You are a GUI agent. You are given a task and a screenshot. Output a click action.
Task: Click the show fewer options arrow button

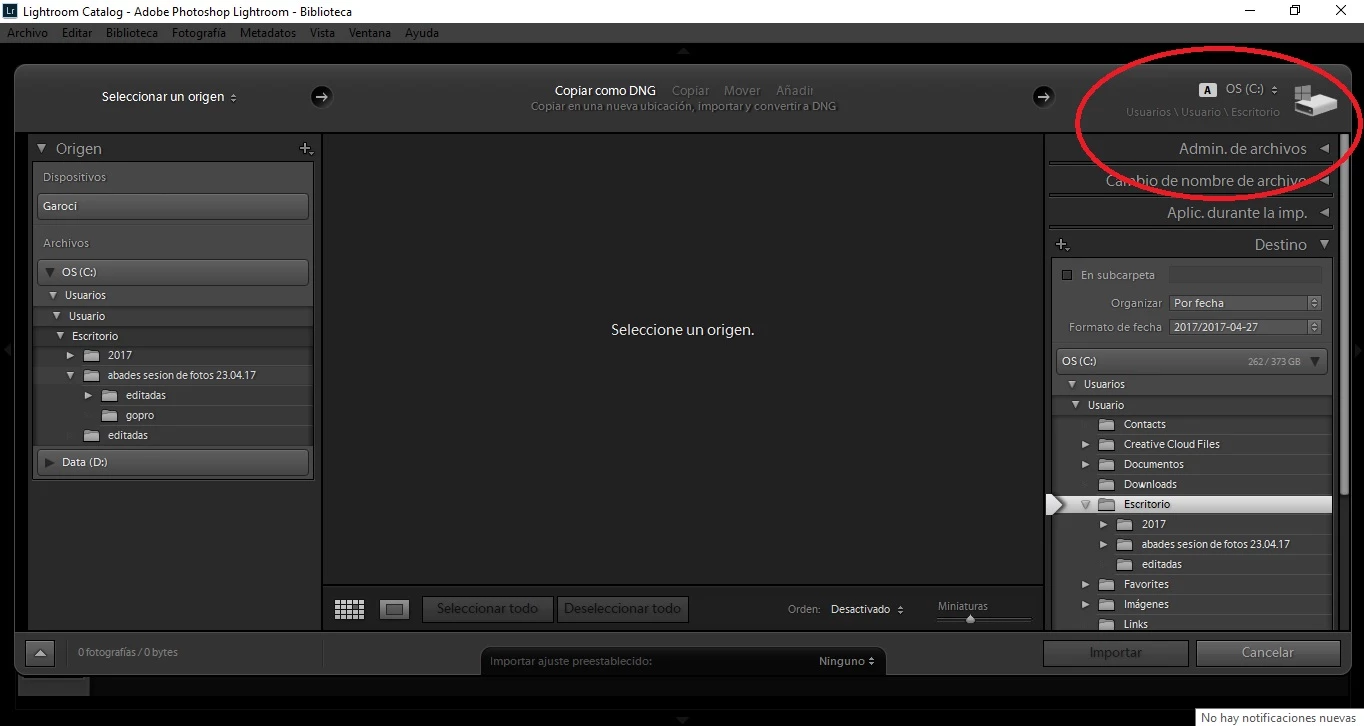[40, 653]
